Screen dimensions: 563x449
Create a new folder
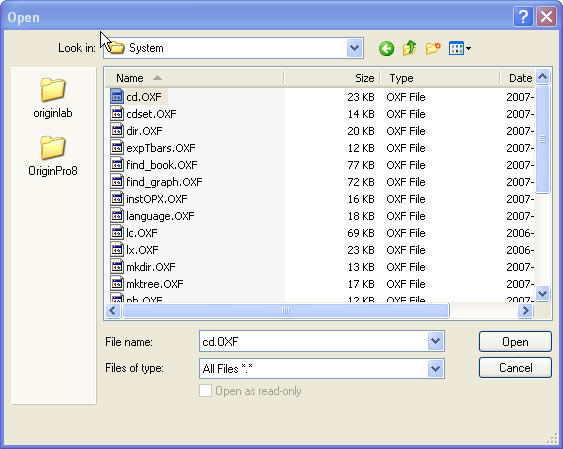433,48
